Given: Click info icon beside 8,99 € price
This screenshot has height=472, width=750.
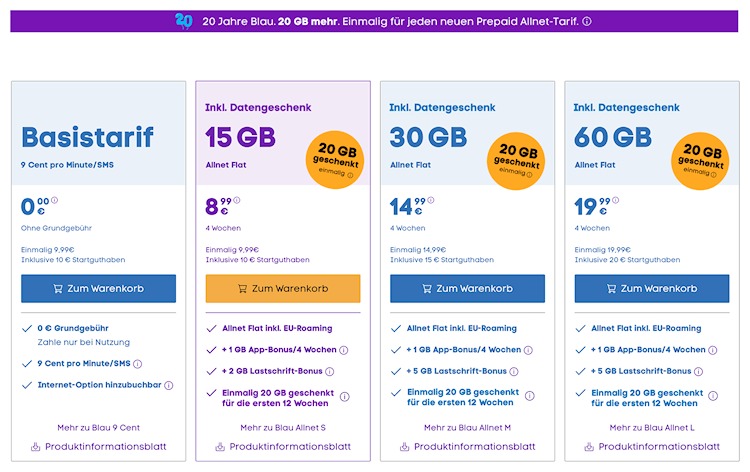Looking at the screenshot, I should click(x=237, y=200).
